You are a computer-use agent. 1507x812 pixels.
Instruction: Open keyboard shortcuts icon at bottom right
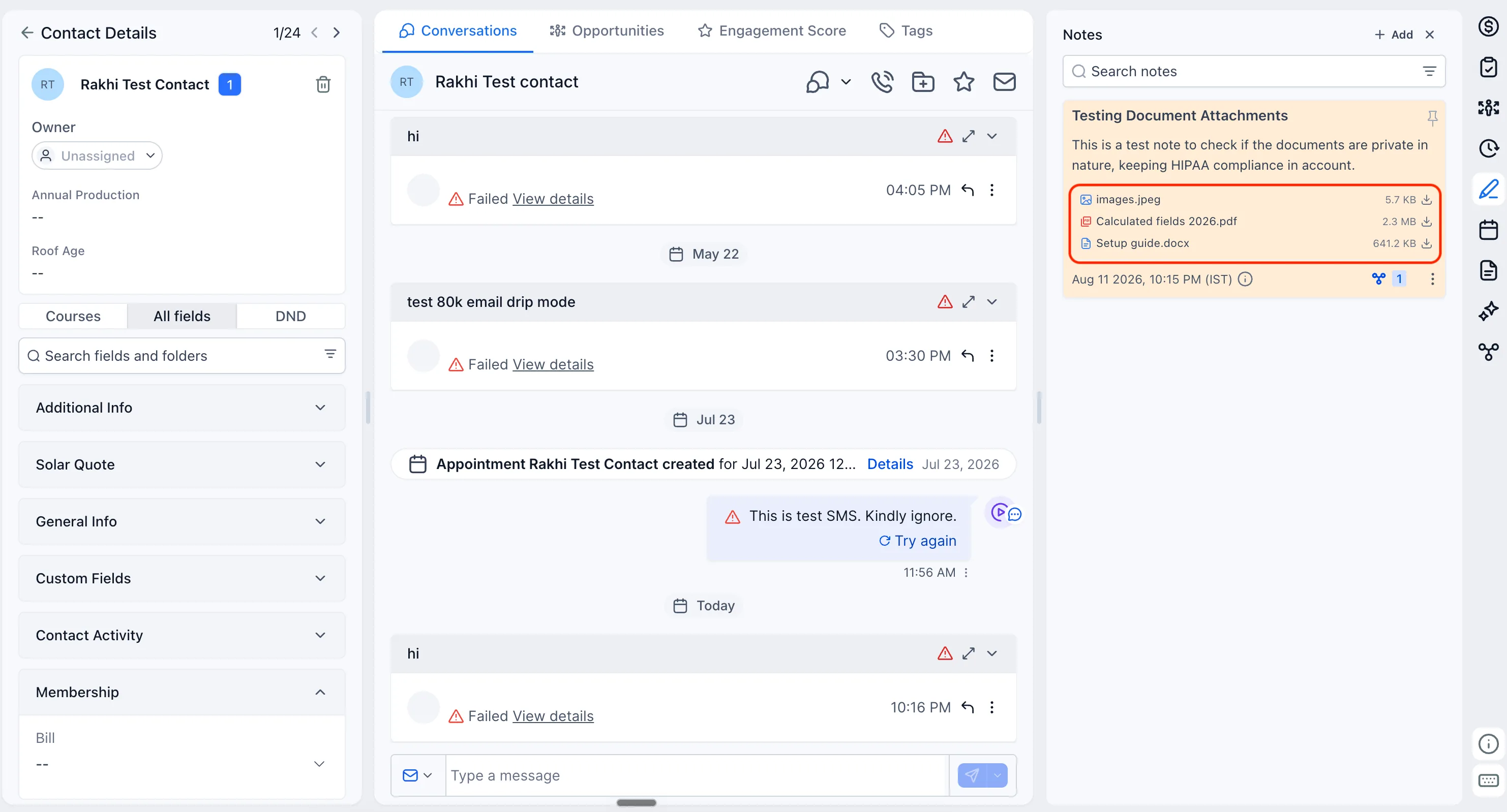click(1488, 780)
